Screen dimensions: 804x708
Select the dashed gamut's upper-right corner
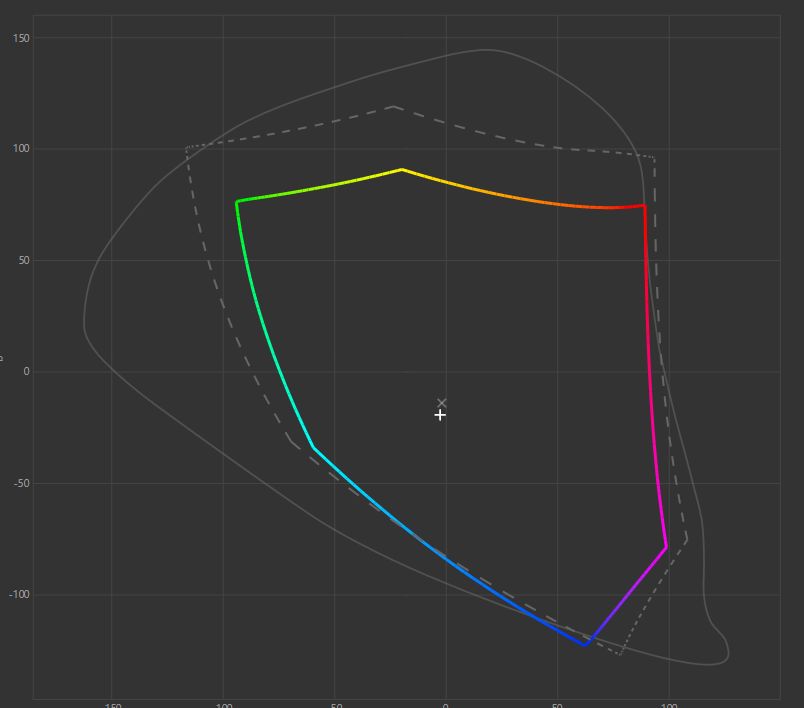[x=654, y=157]
